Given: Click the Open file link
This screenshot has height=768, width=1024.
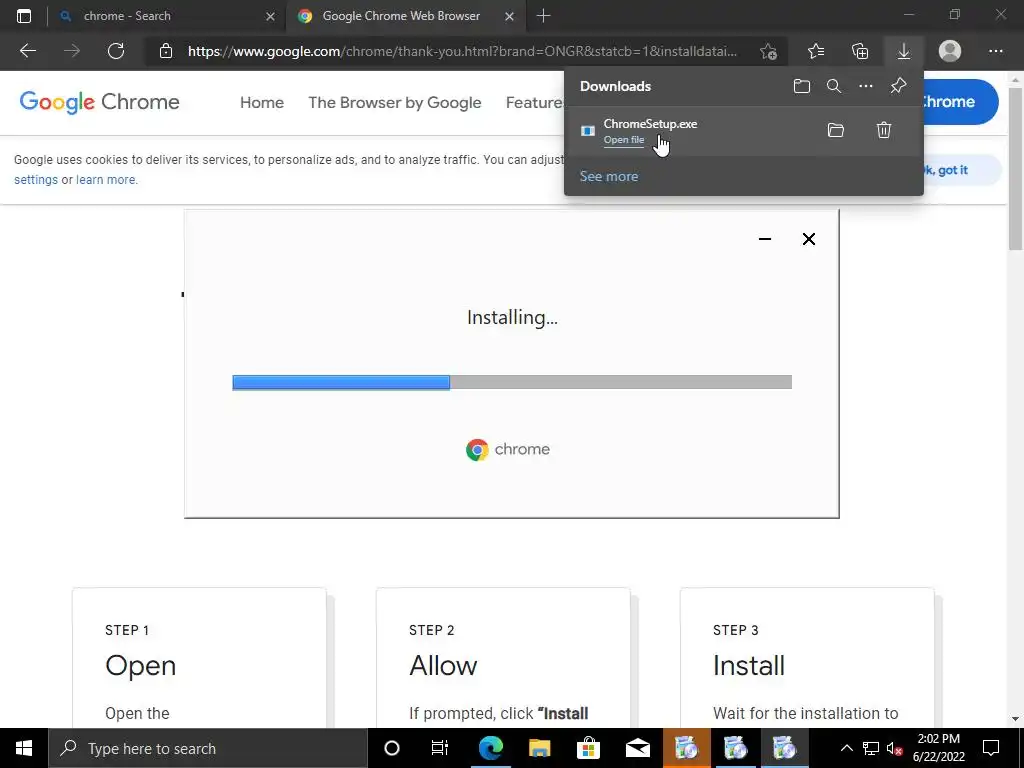Looking at the screenshot, I should (x=624, y=140).
